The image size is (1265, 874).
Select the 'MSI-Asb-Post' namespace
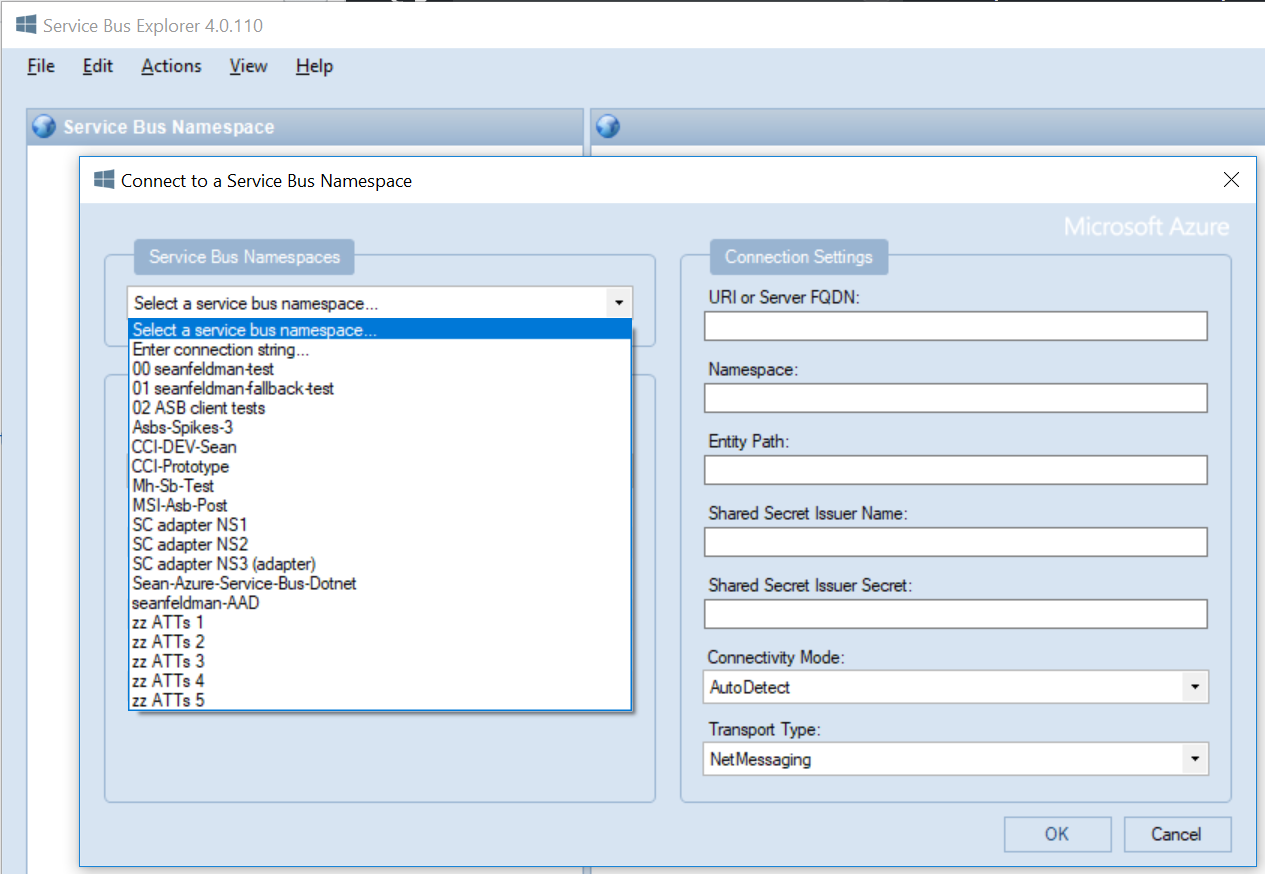click(x=180, y=505)
